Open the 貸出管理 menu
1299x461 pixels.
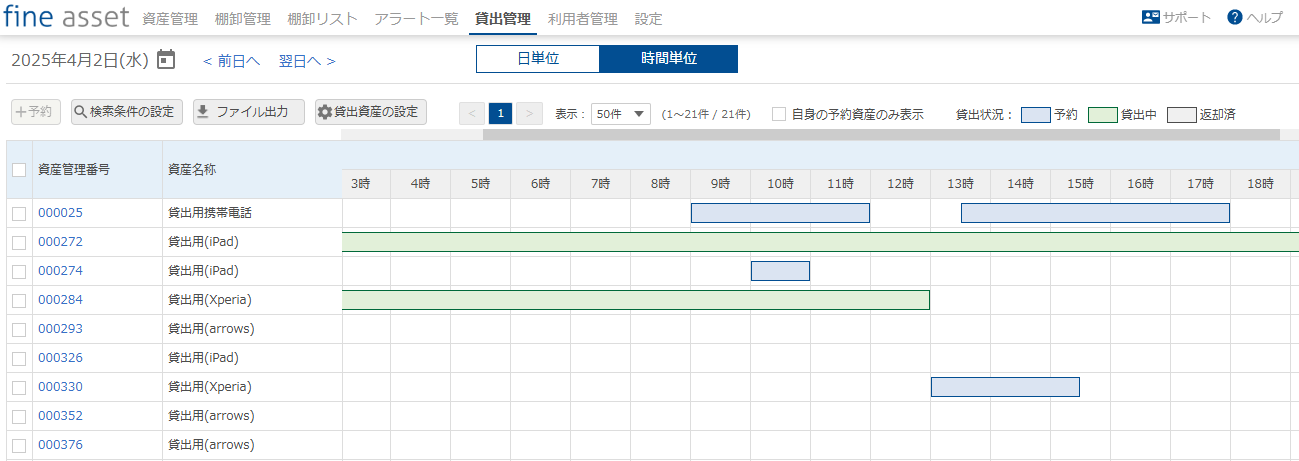click(x=503, y=18)
